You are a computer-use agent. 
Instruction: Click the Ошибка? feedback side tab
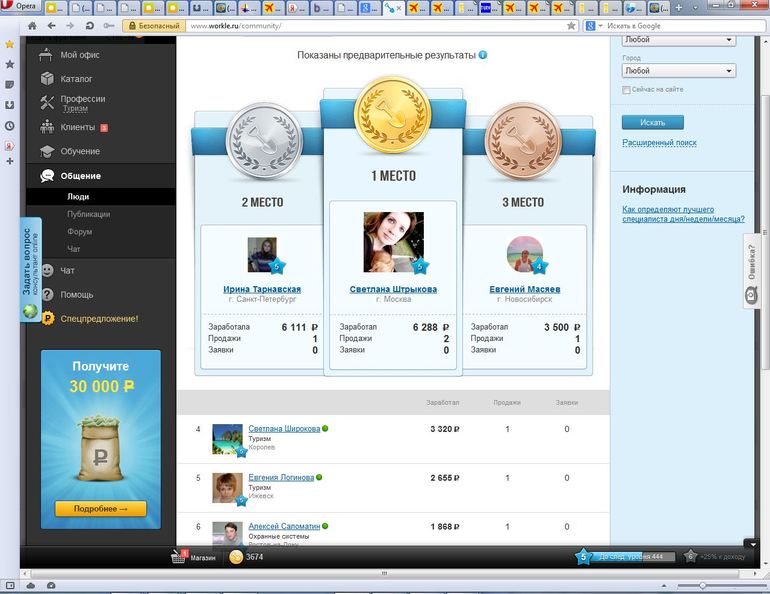click(752, 271)
